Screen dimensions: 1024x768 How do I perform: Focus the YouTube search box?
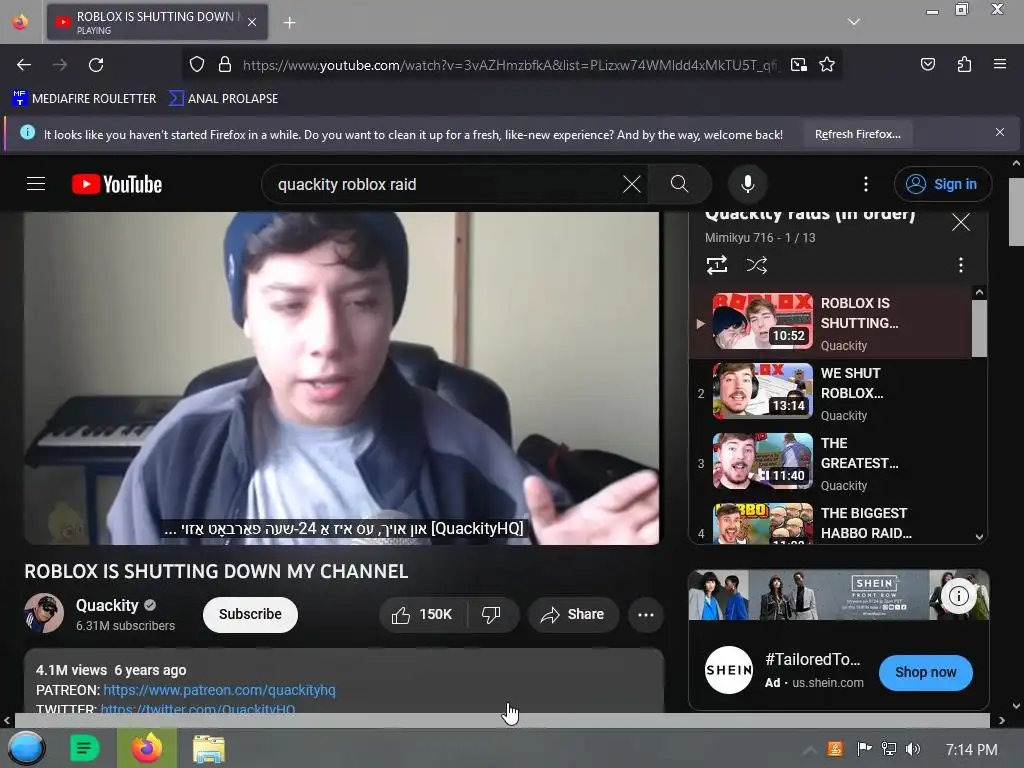[x=444, y=184]
